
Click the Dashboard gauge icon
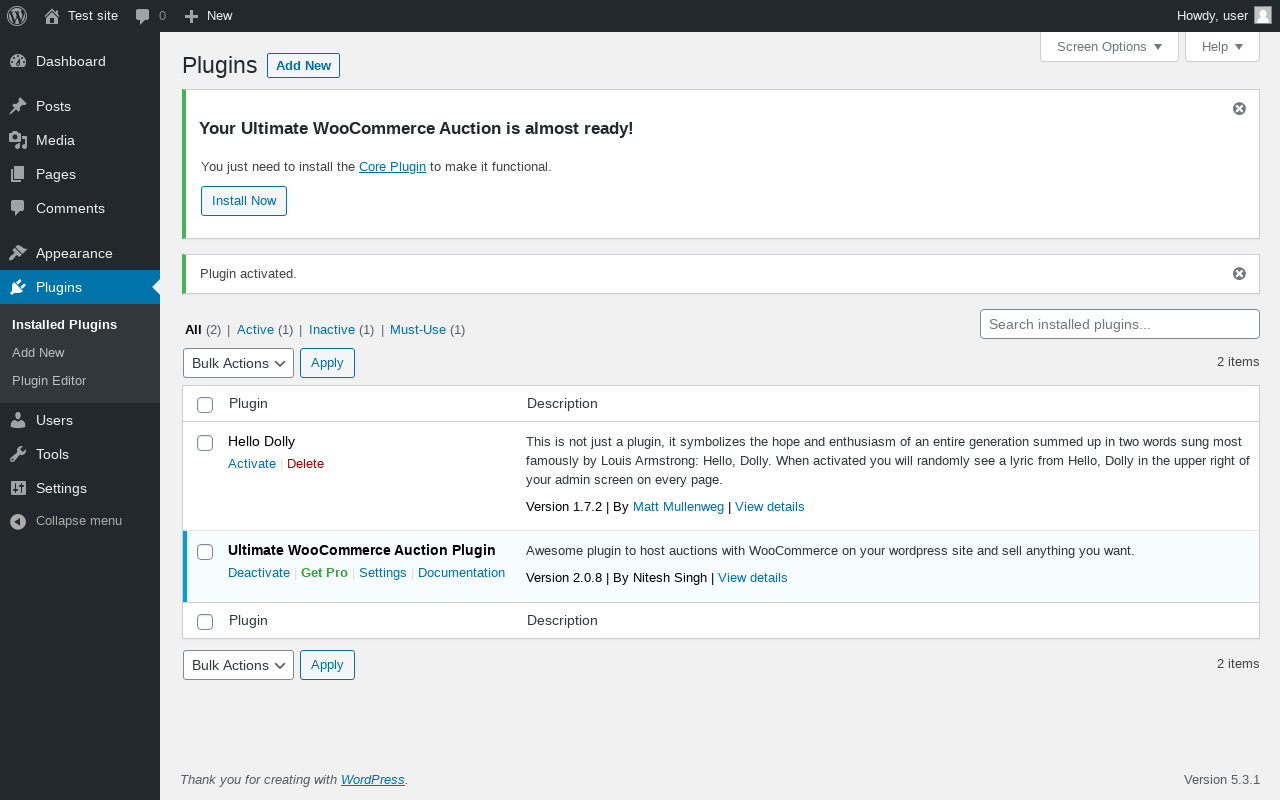[x=18, y=61]
